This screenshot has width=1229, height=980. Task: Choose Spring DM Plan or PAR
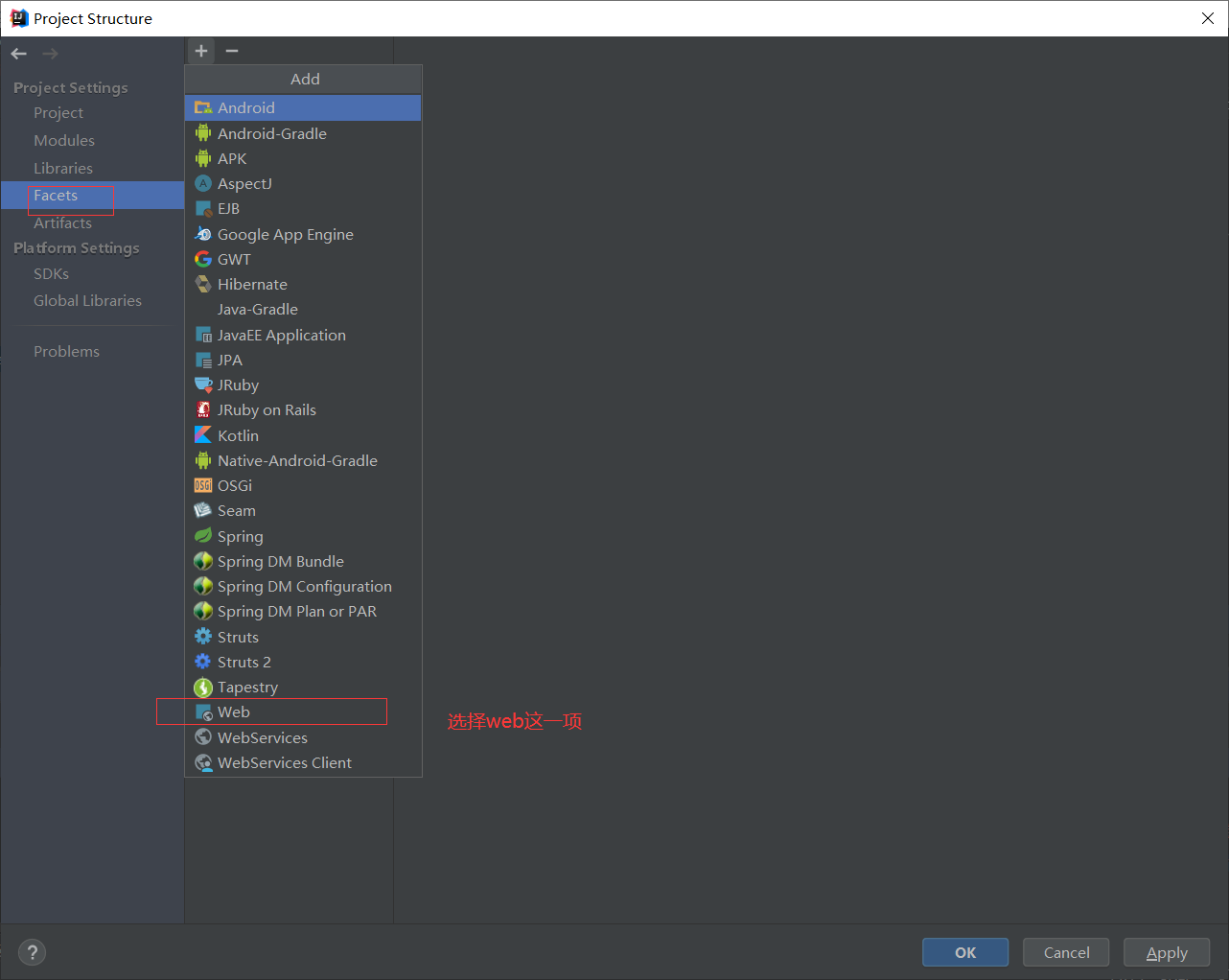(303, 611)
